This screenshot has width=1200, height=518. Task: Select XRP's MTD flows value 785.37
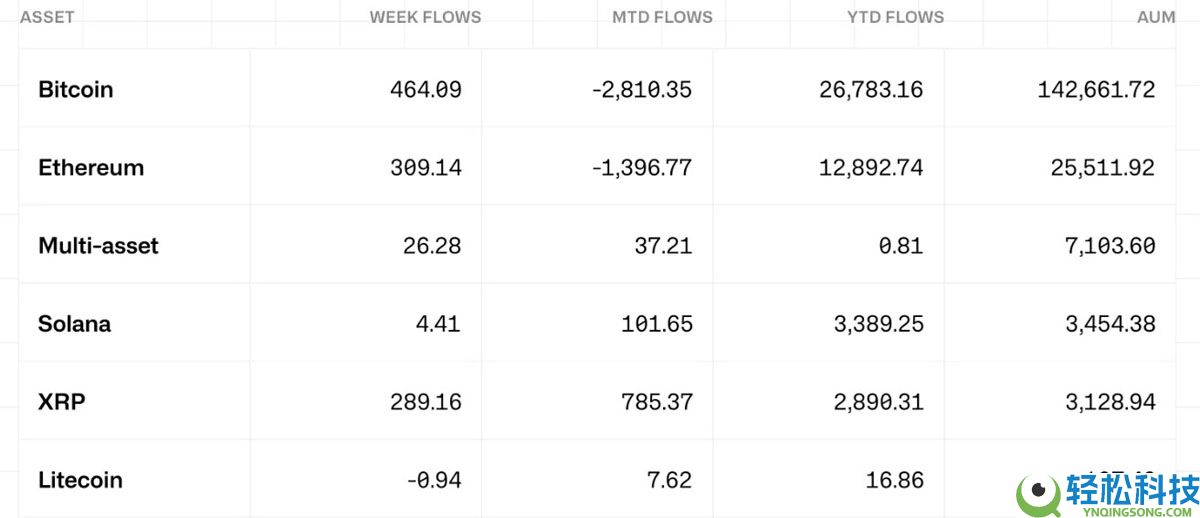pyautogui.click(x=656, y=402)
